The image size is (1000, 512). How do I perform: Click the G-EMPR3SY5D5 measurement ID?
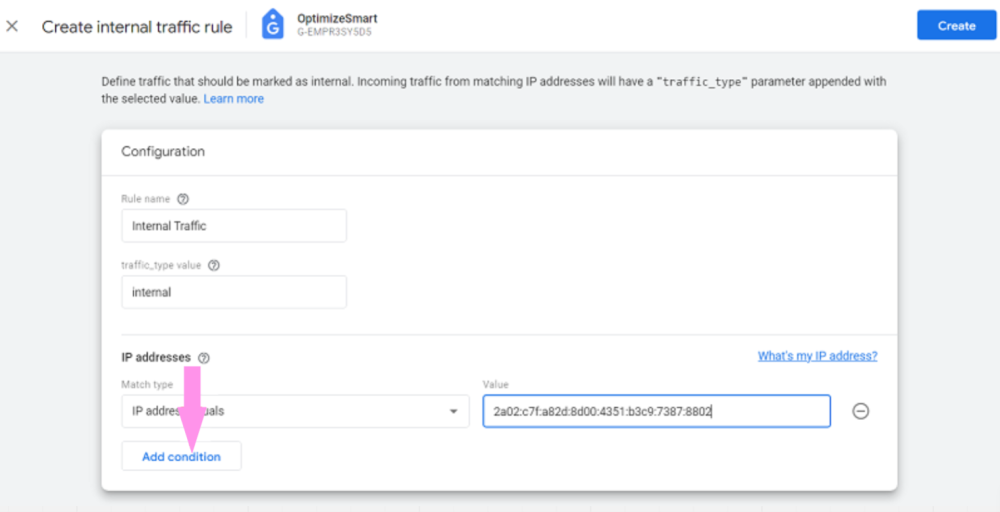(x=334, y=33)
